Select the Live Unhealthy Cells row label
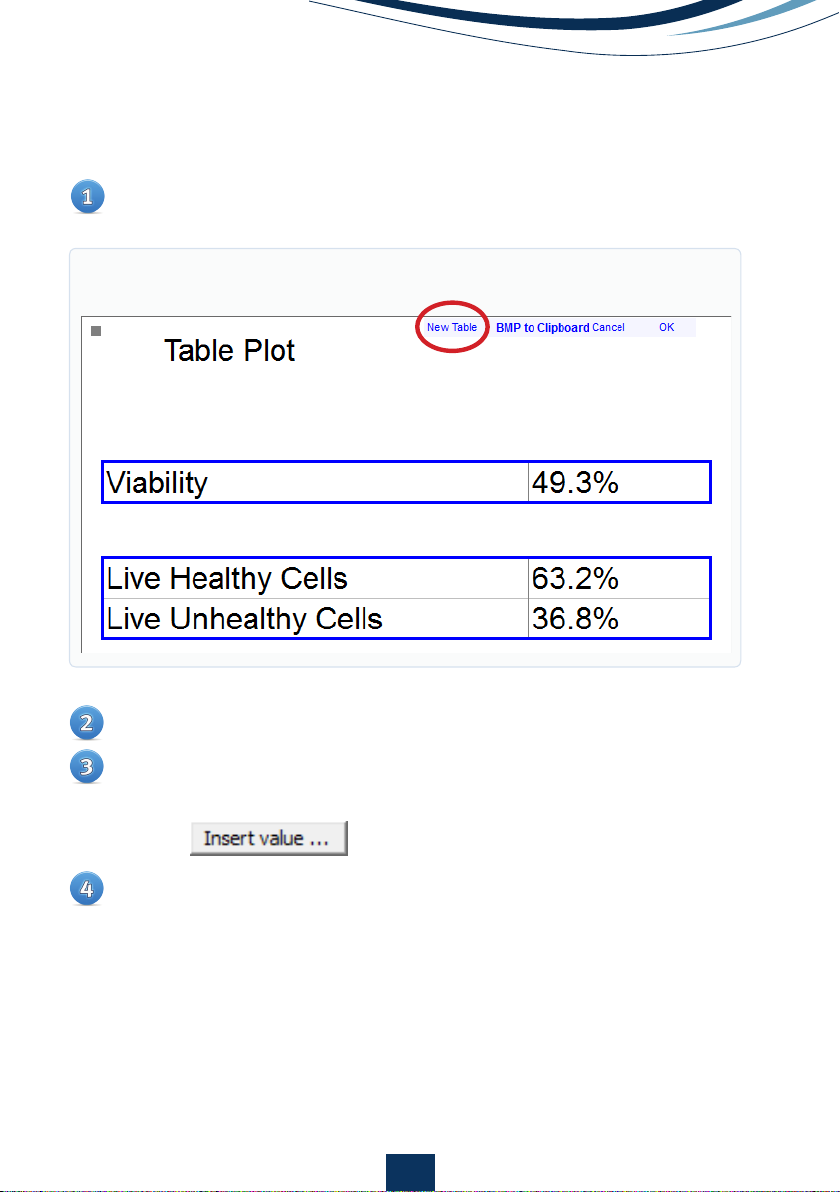 315,618
